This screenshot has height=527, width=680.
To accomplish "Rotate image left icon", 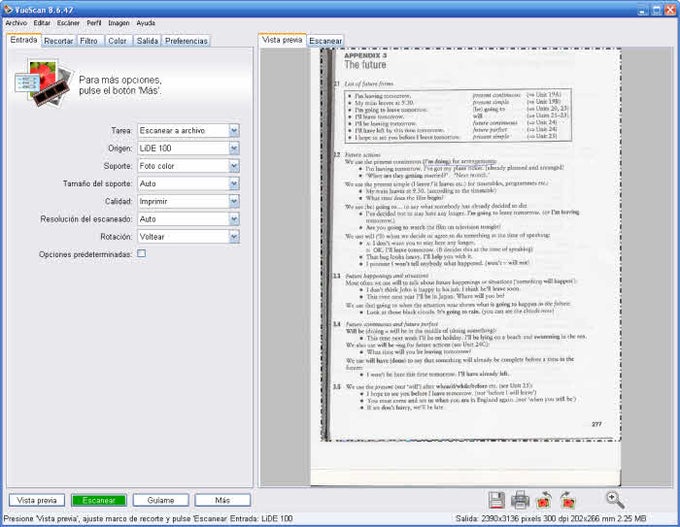I will 544,500.
